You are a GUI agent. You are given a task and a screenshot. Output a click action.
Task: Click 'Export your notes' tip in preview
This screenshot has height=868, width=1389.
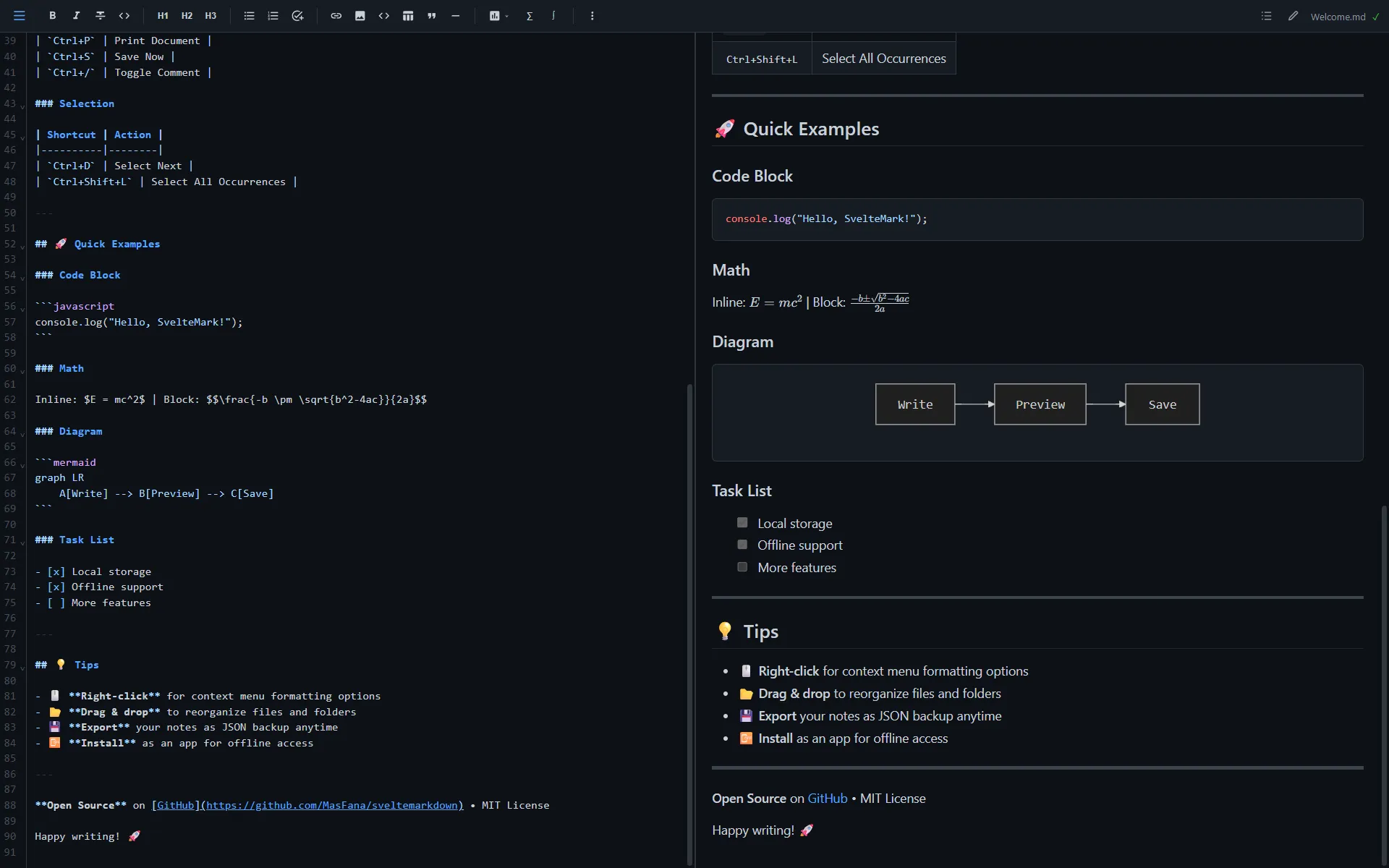pos(880,716)
